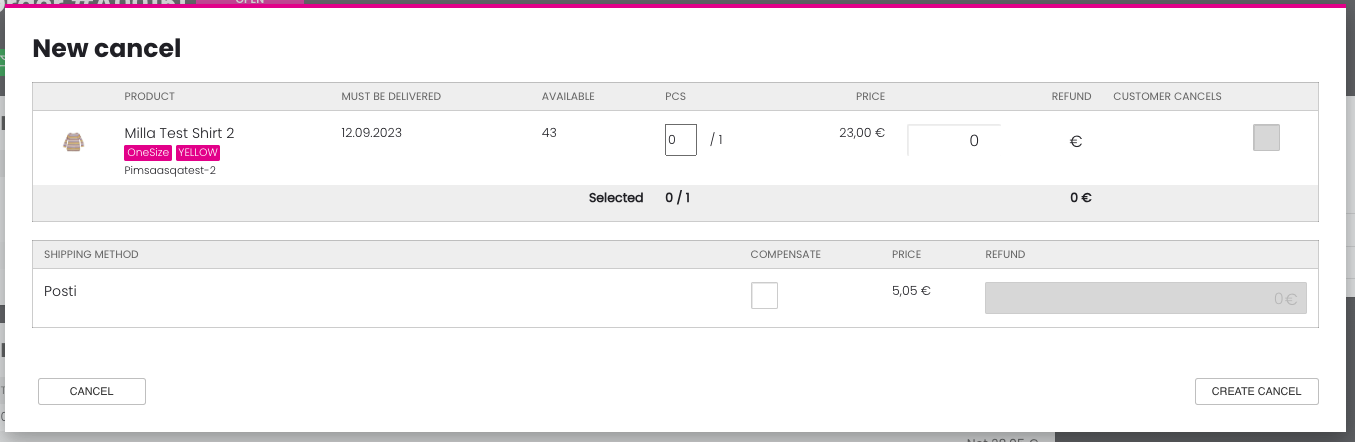The height and width of the screenshot is (442, 1355).
Task: Click the Milla Test Shirt 2 thumbnail
Action: coord(74,142)
